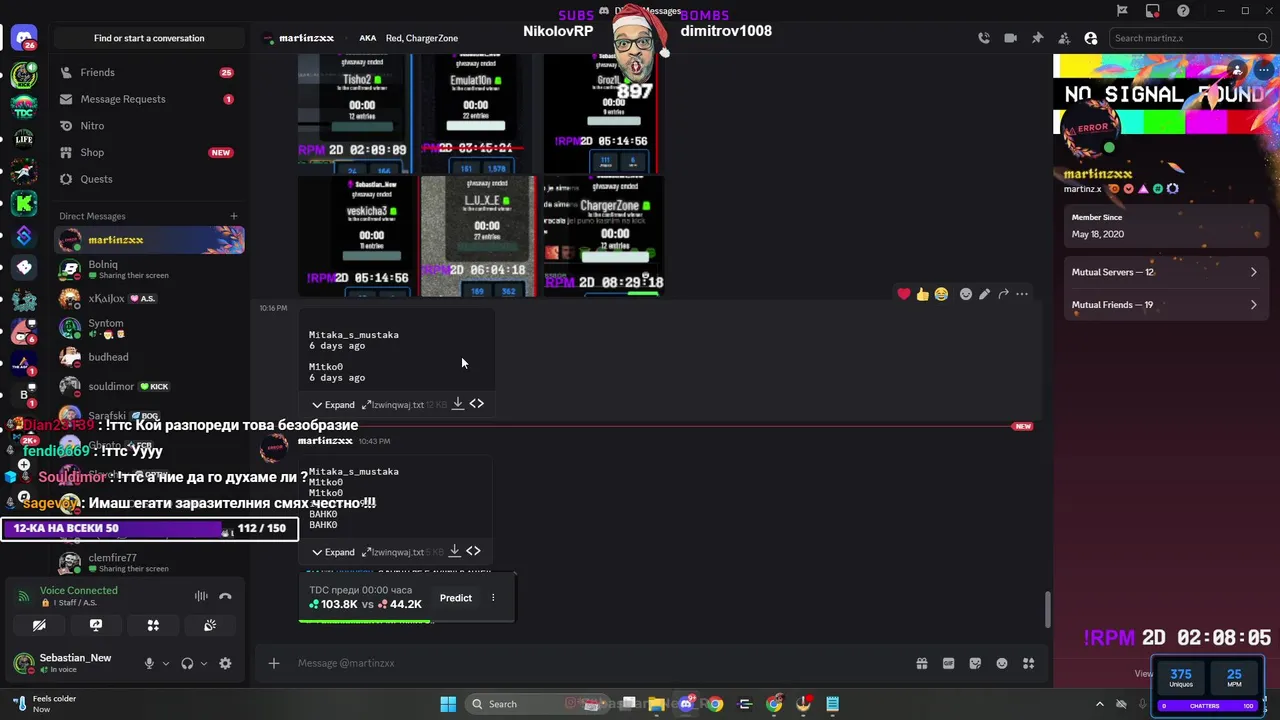
Task: Open microphone input options arrow
Action: coord(166,663)
